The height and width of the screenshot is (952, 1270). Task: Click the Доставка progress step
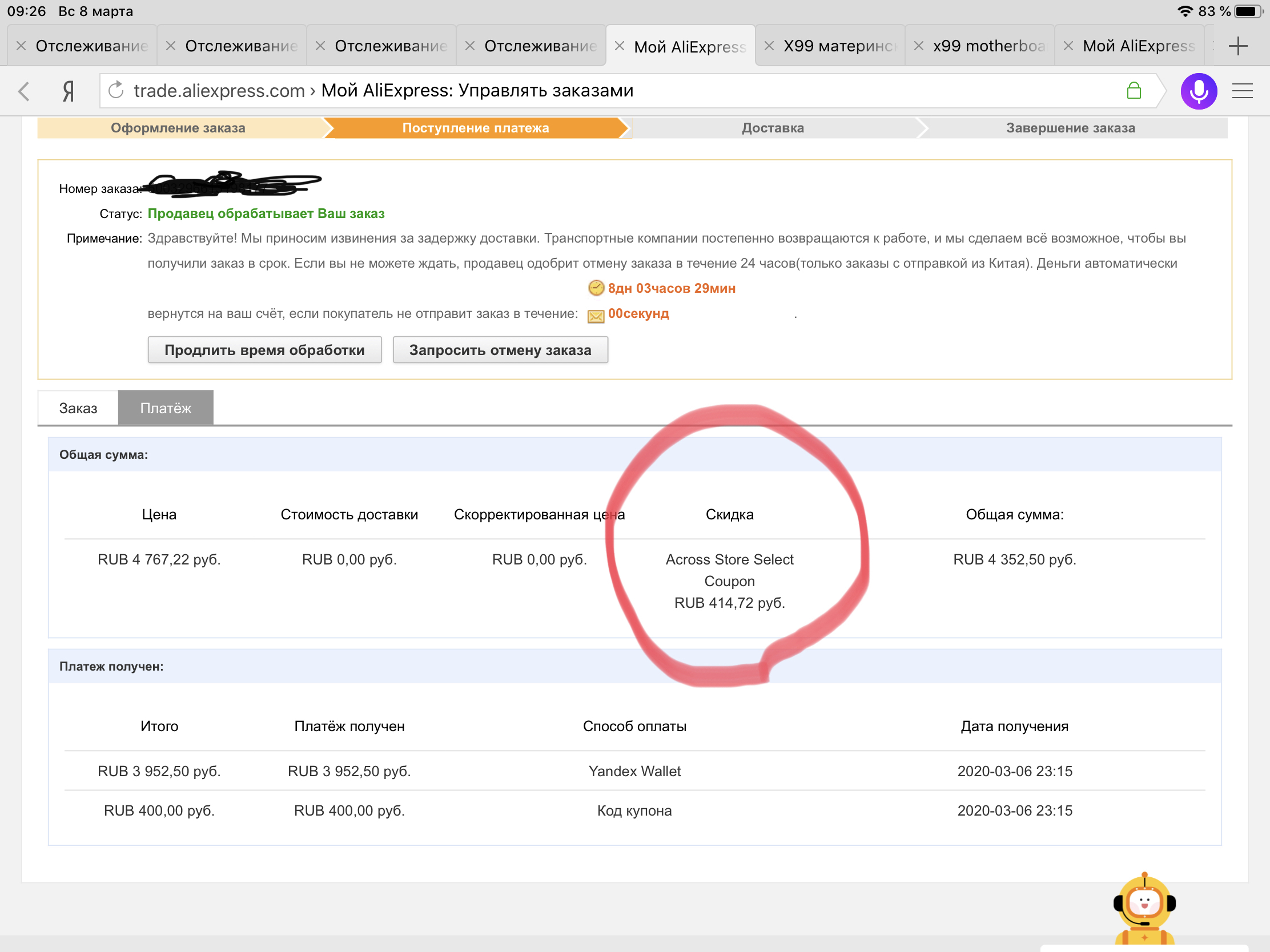coord(772,128)
